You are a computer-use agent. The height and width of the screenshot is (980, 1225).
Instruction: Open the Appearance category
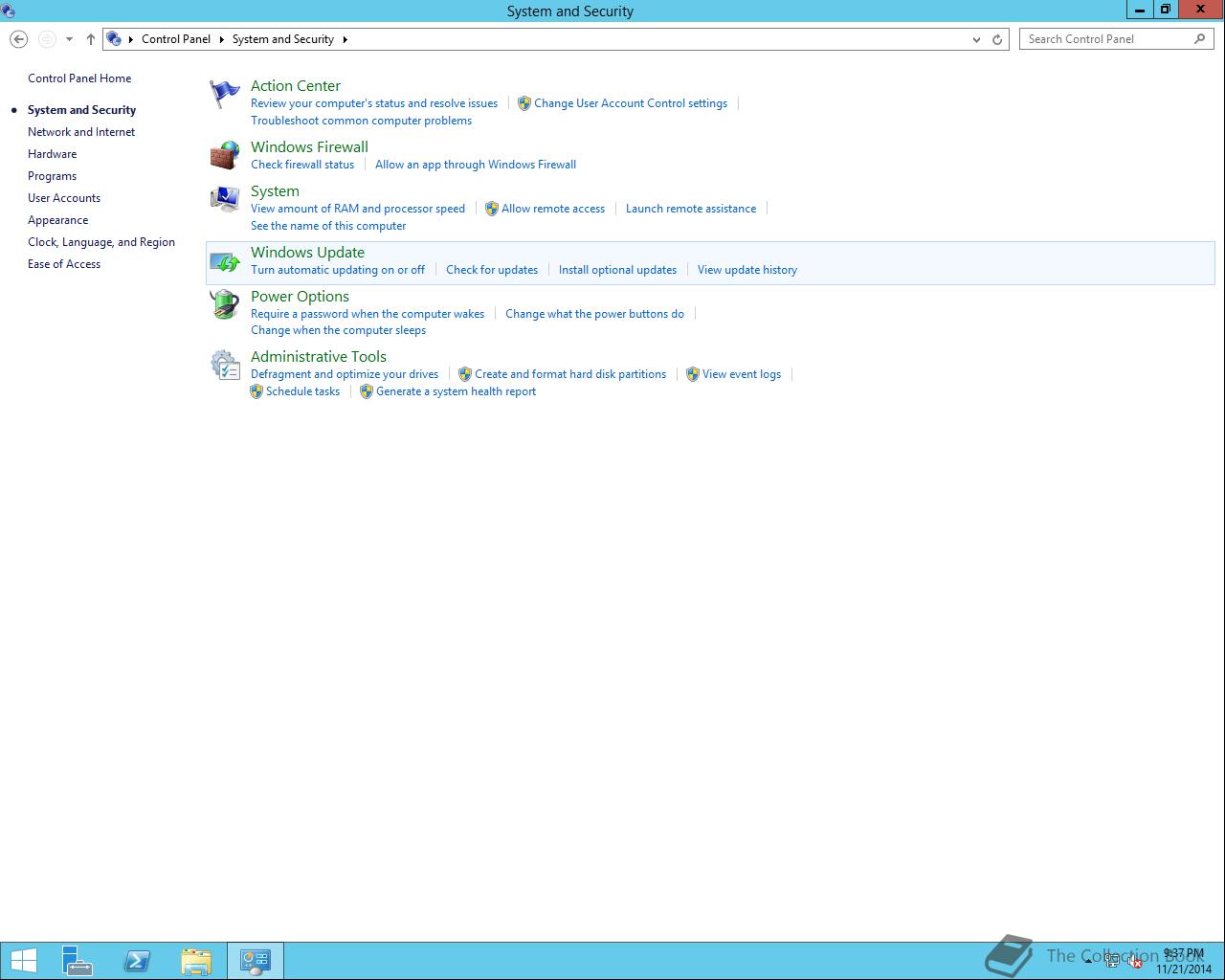tap(57, 220)
